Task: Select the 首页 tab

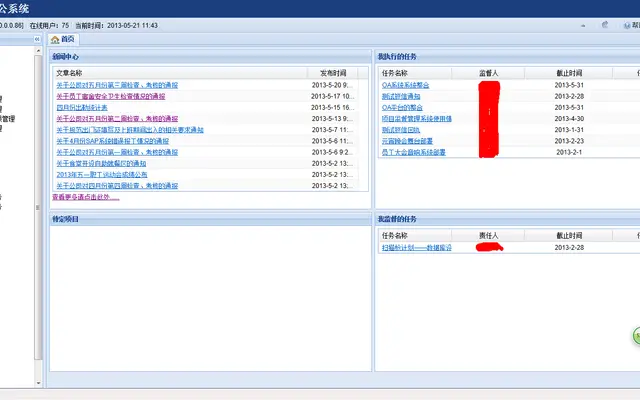Action: pos(63,39)
